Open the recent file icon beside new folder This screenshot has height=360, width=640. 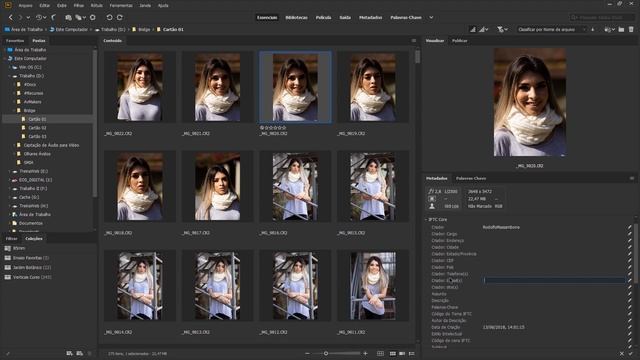coord(608,29)
